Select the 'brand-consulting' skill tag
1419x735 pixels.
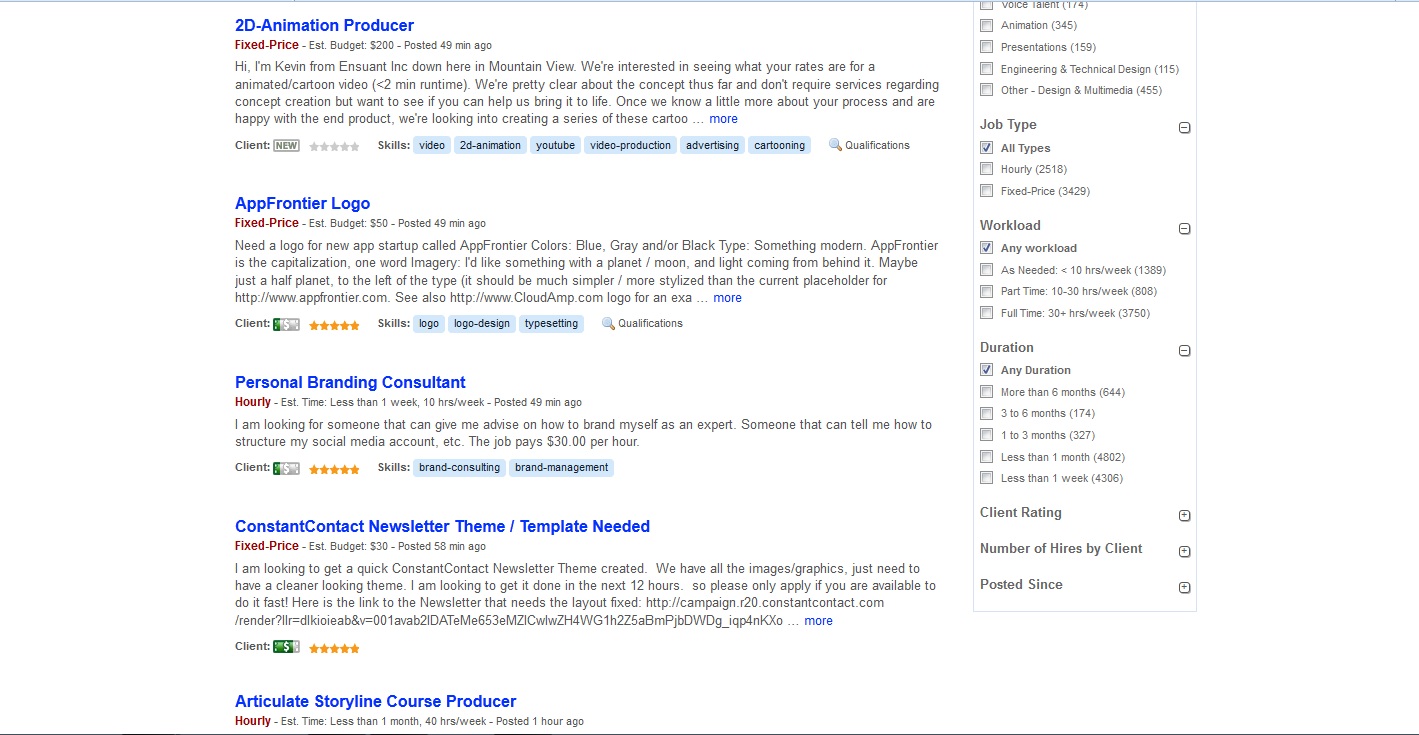460,468
